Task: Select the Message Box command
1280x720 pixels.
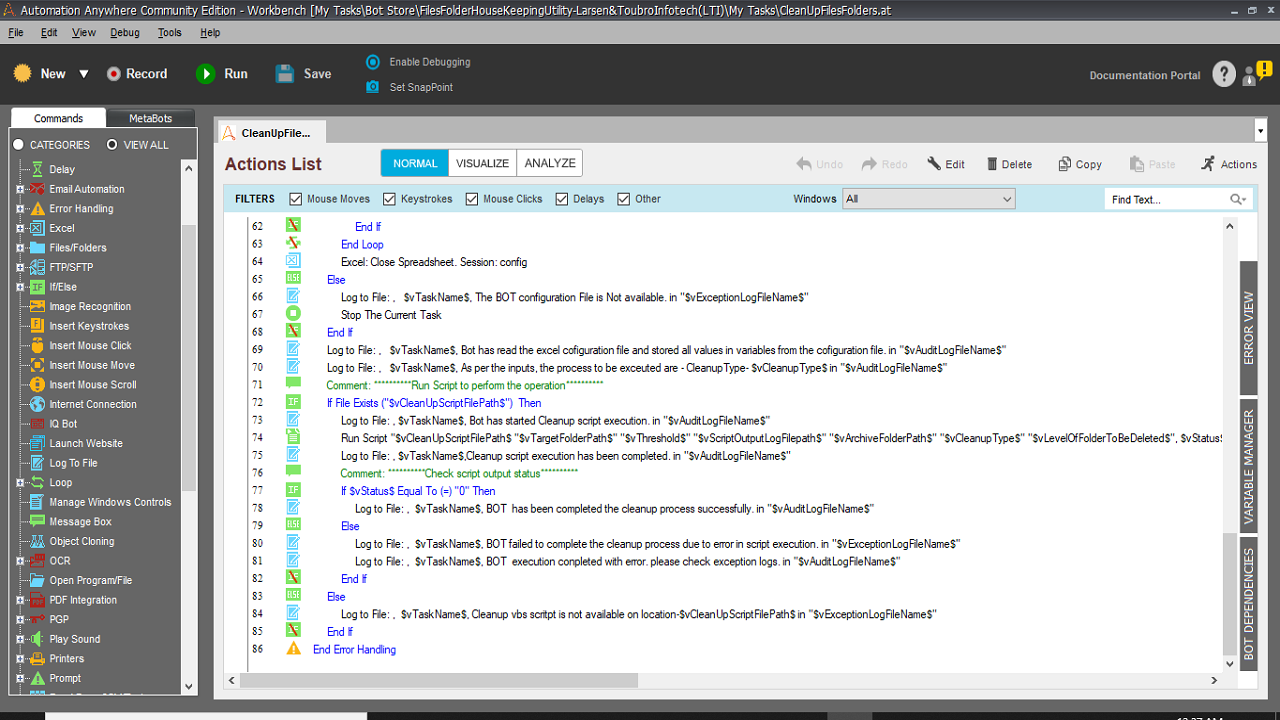Action: [80, 522]
